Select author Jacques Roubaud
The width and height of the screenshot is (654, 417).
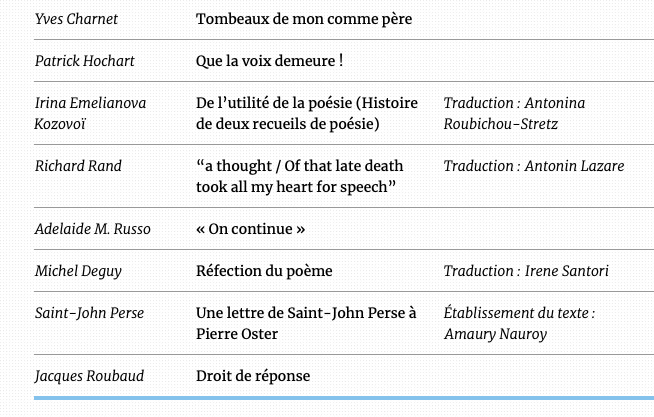(x=89, y=376)
